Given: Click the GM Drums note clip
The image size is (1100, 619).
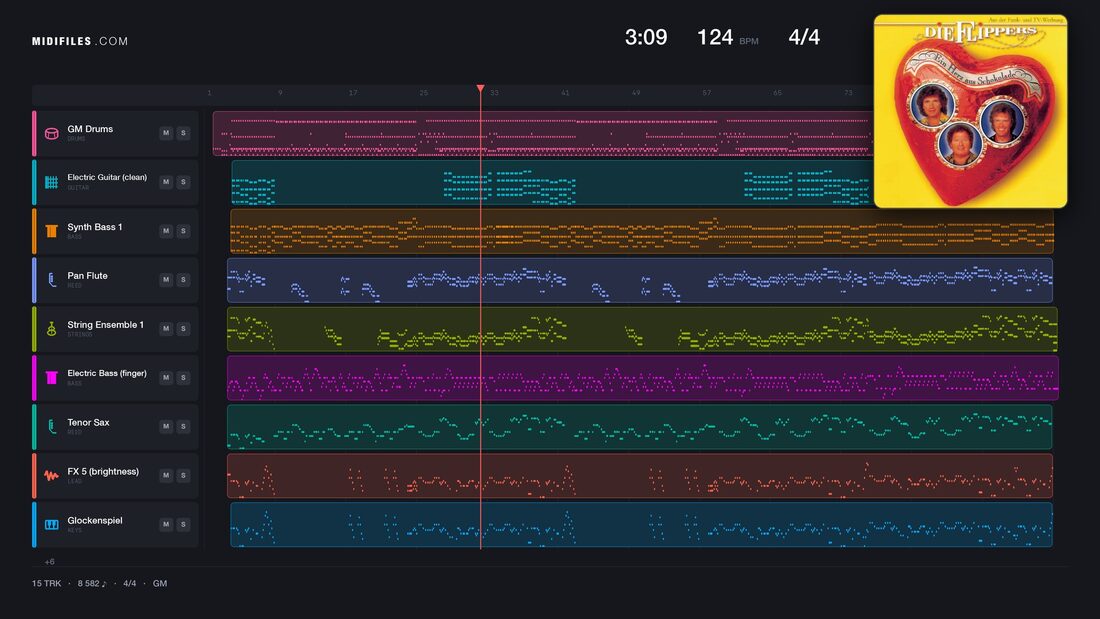Looking at the screenshot, I should 542,133.
